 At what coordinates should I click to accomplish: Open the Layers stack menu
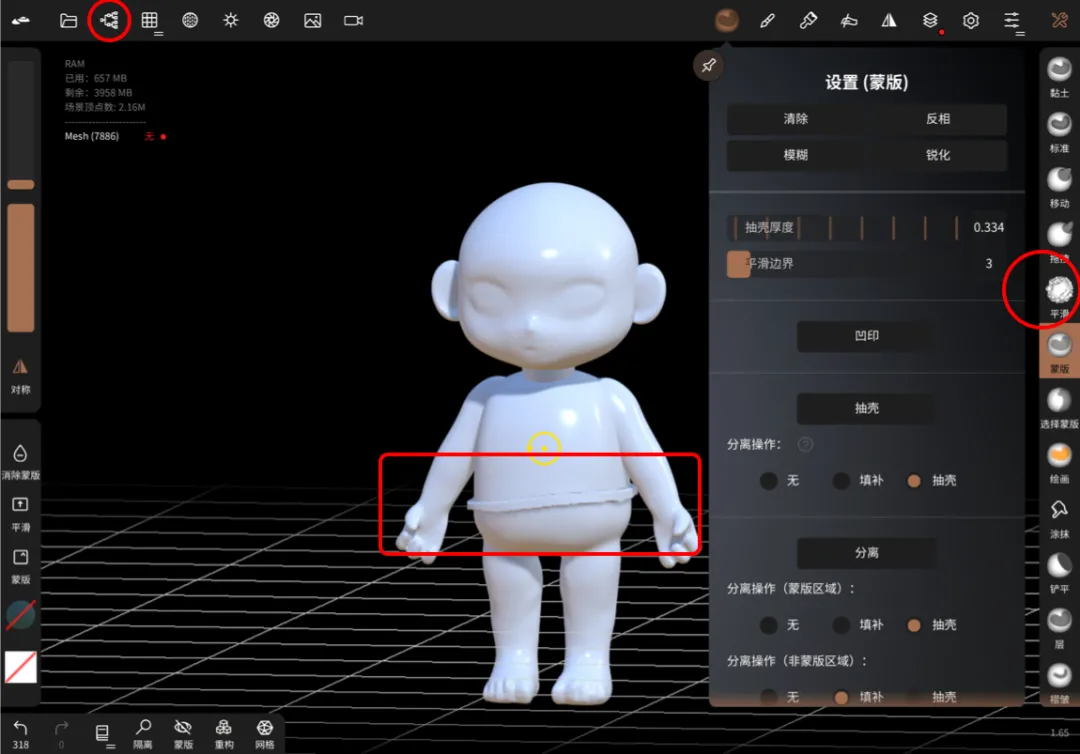pyautogui.click(x=930, y=21)
